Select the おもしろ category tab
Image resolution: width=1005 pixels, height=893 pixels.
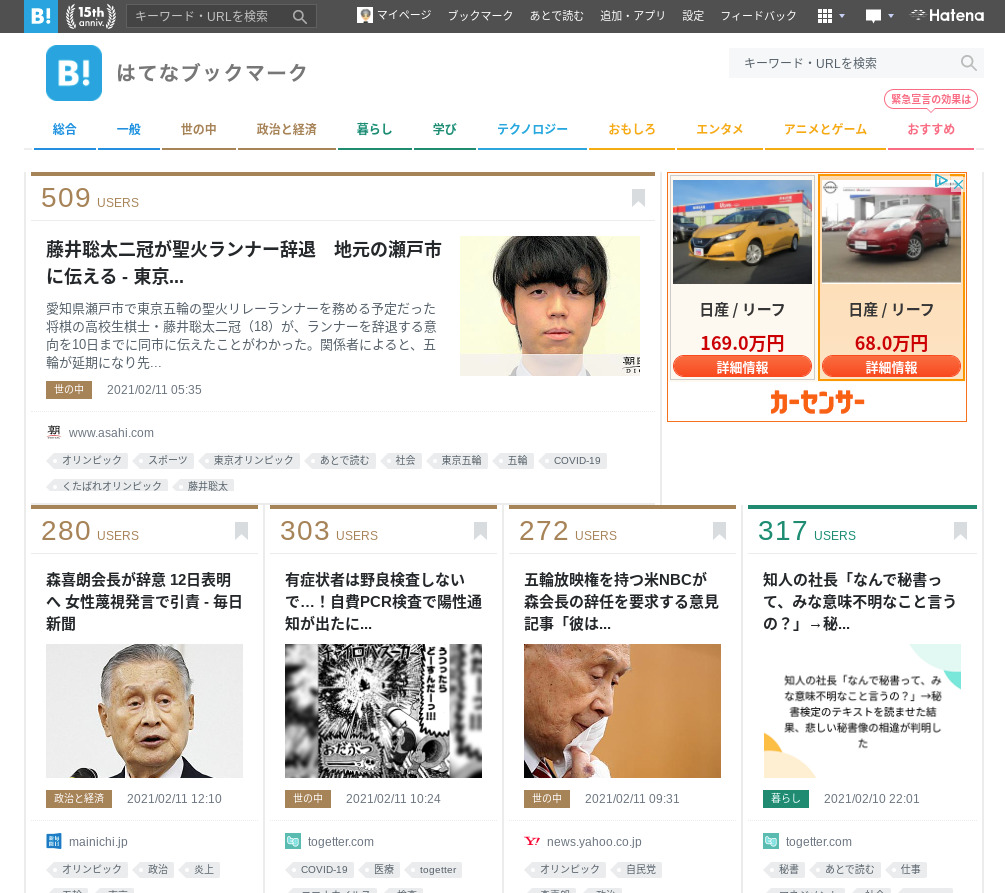632,129
